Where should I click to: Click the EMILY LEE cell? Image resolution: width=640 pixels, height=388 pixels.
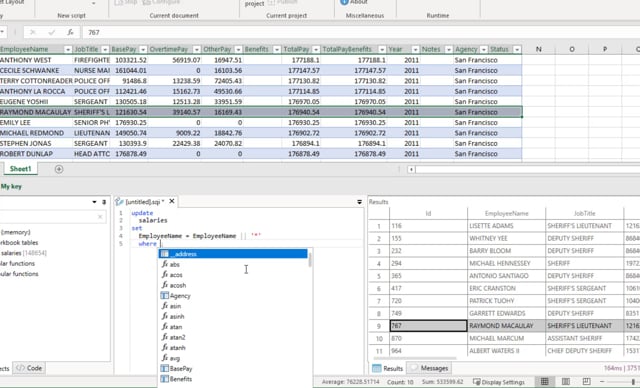(x=36, y=122)
